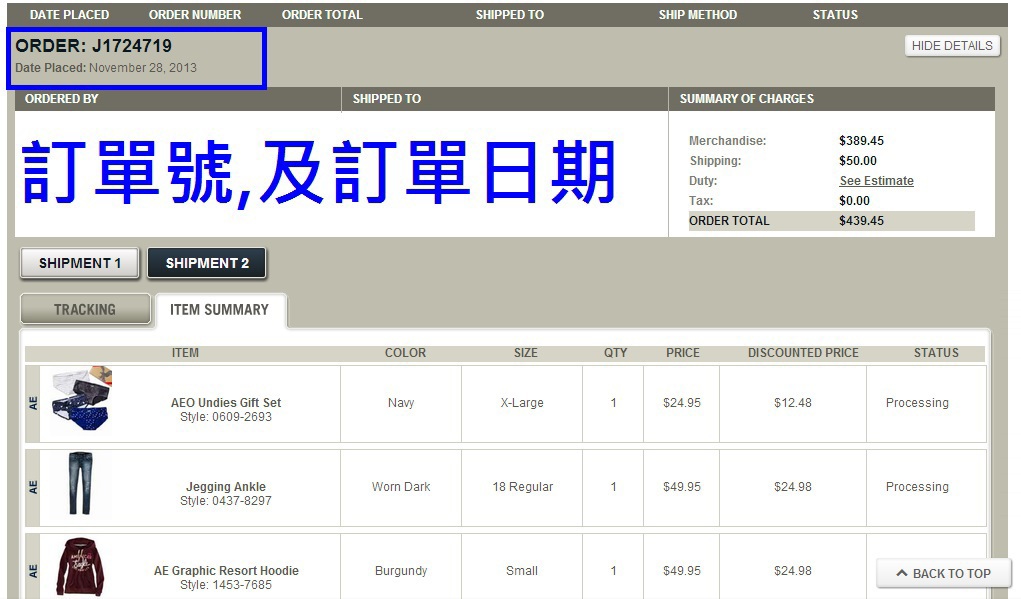This screenshot has width=1021, height=599.
Task: Open the AE Graphic Resort Hoodie item name
Action: coord(226,570)
